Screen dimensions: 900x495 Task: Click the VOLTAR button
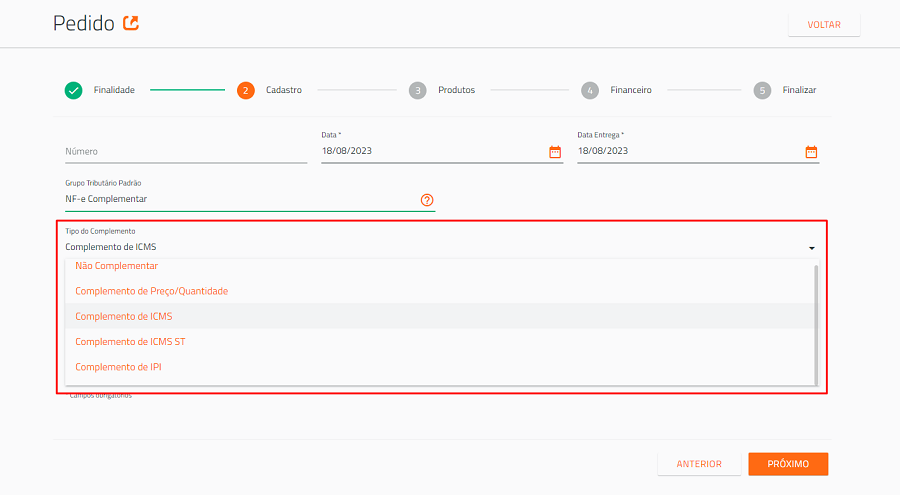824,25
